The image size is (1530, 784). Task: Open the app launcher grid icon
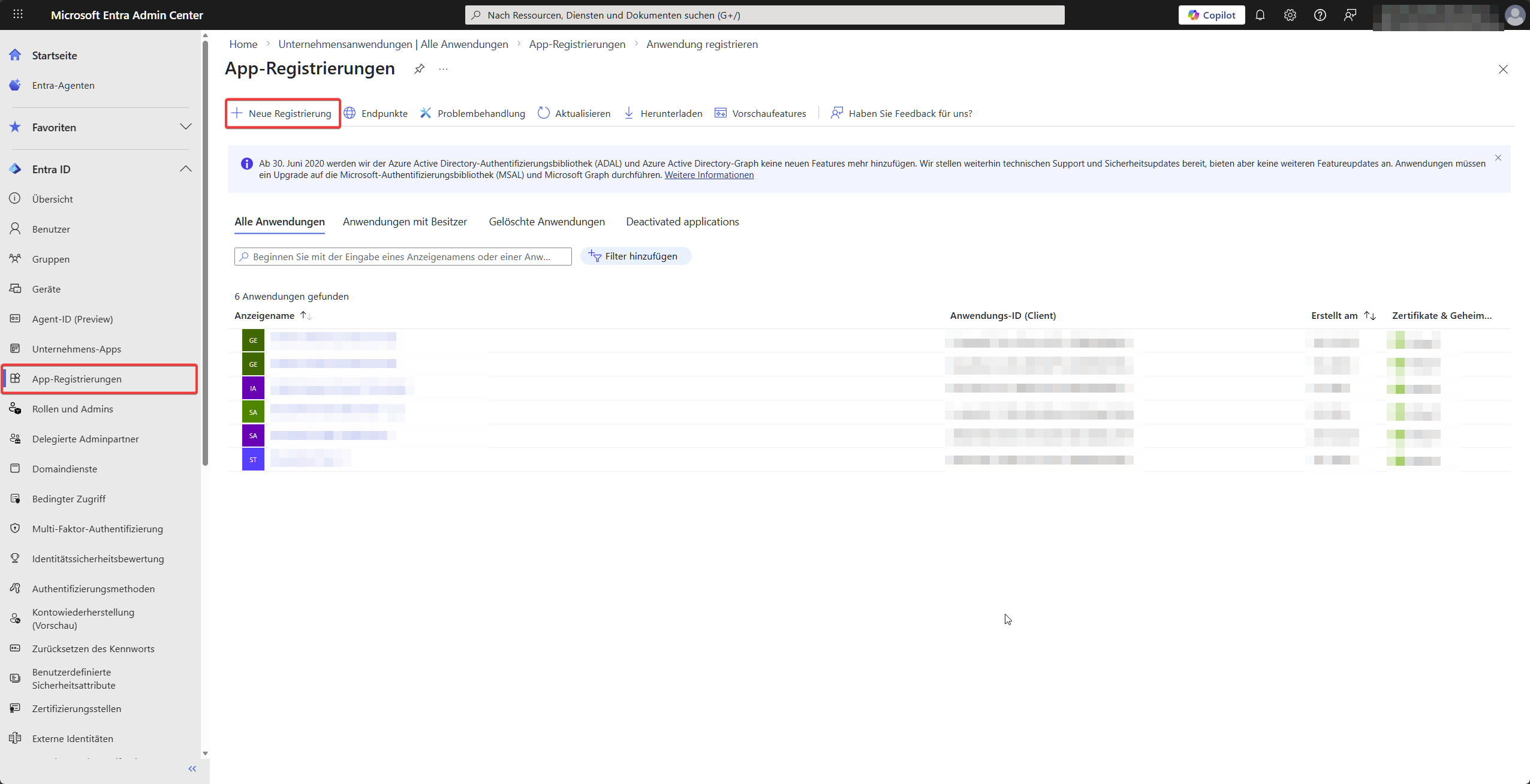[18, 14]
